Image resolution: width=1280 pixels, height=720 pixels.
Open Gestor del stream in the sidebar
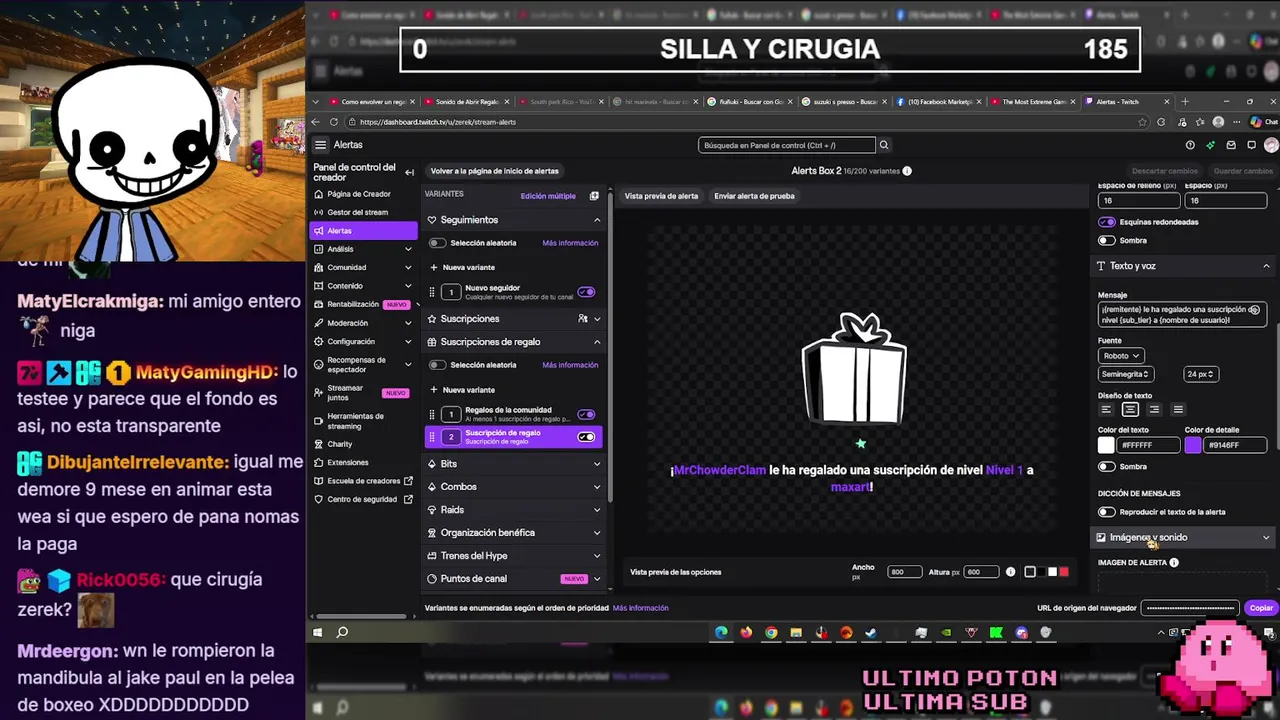click(357, 212)
